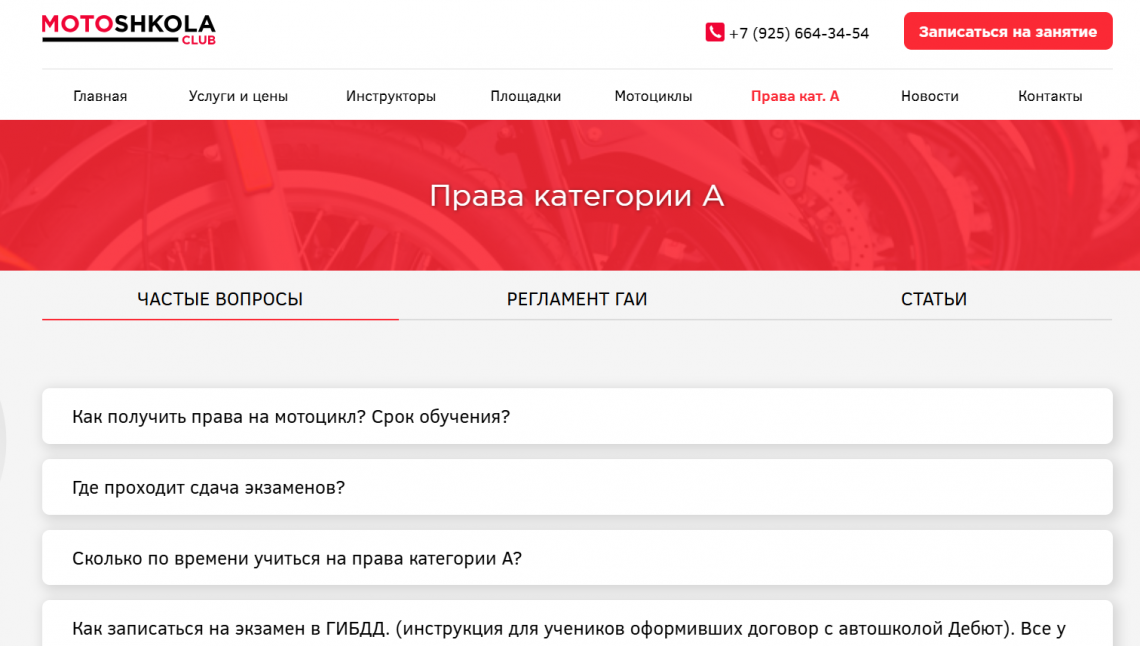Navigate to 'Инструкторы' in the menu

pos(391,96)
